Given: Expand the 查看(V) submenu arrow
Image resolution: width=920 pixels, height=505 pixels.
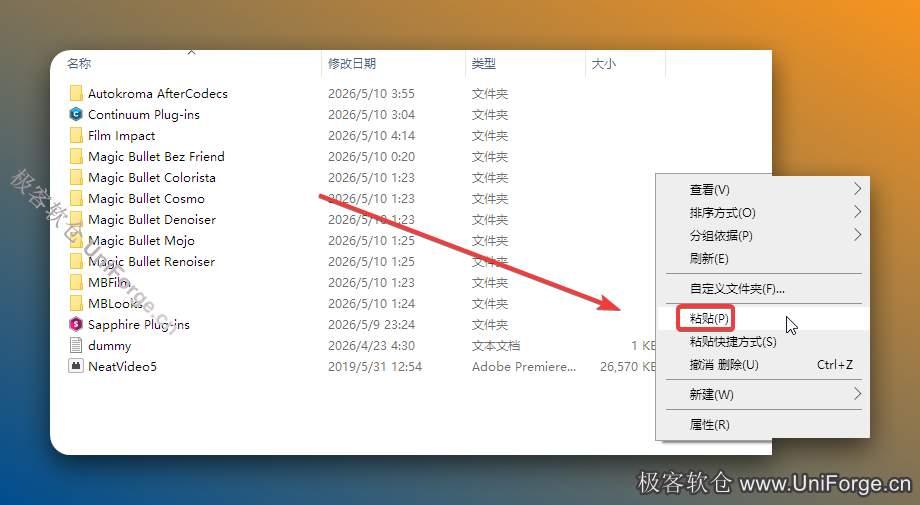Looking at the screenshot, I should pos(857,189).
